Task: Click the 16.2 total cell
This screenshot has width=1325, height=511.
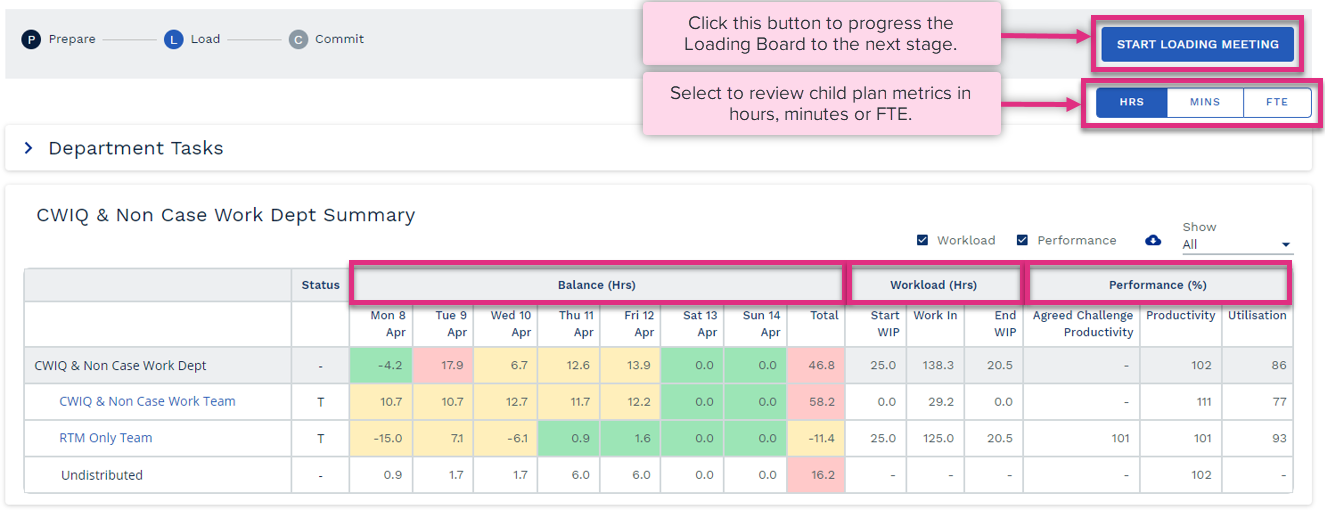Action: [816, 475]
